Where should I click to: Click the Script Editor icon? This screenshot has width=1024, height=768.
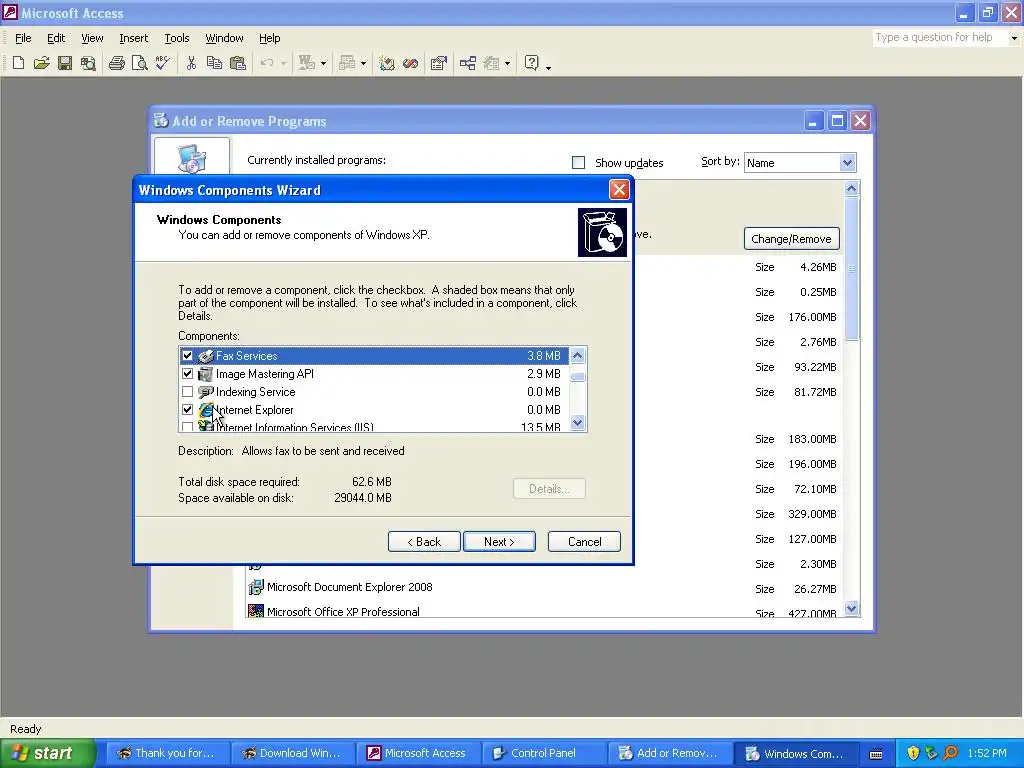(x=410, y=63)
